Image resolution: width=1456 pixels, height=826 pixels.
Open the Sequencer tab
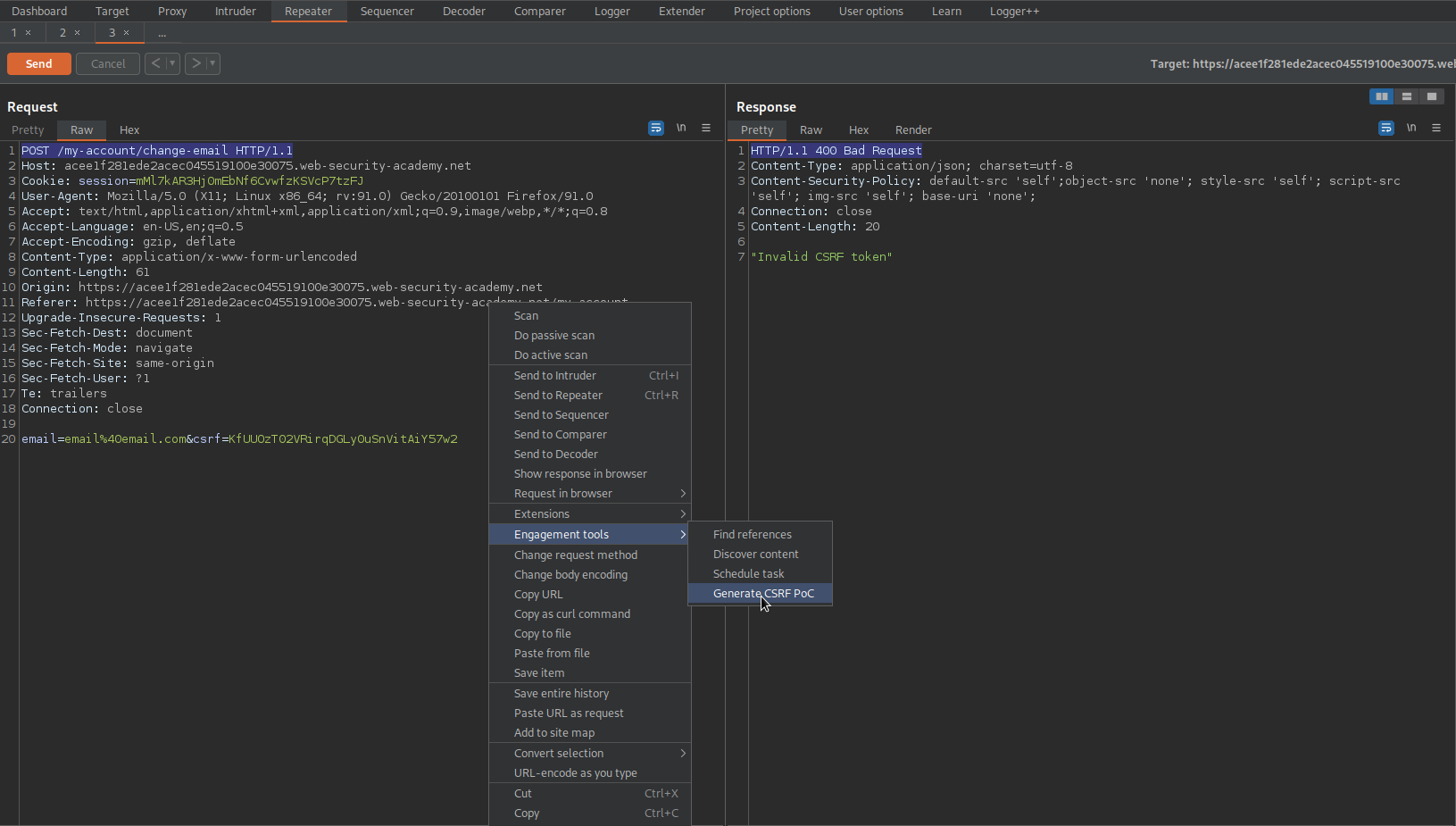(387, 12)
